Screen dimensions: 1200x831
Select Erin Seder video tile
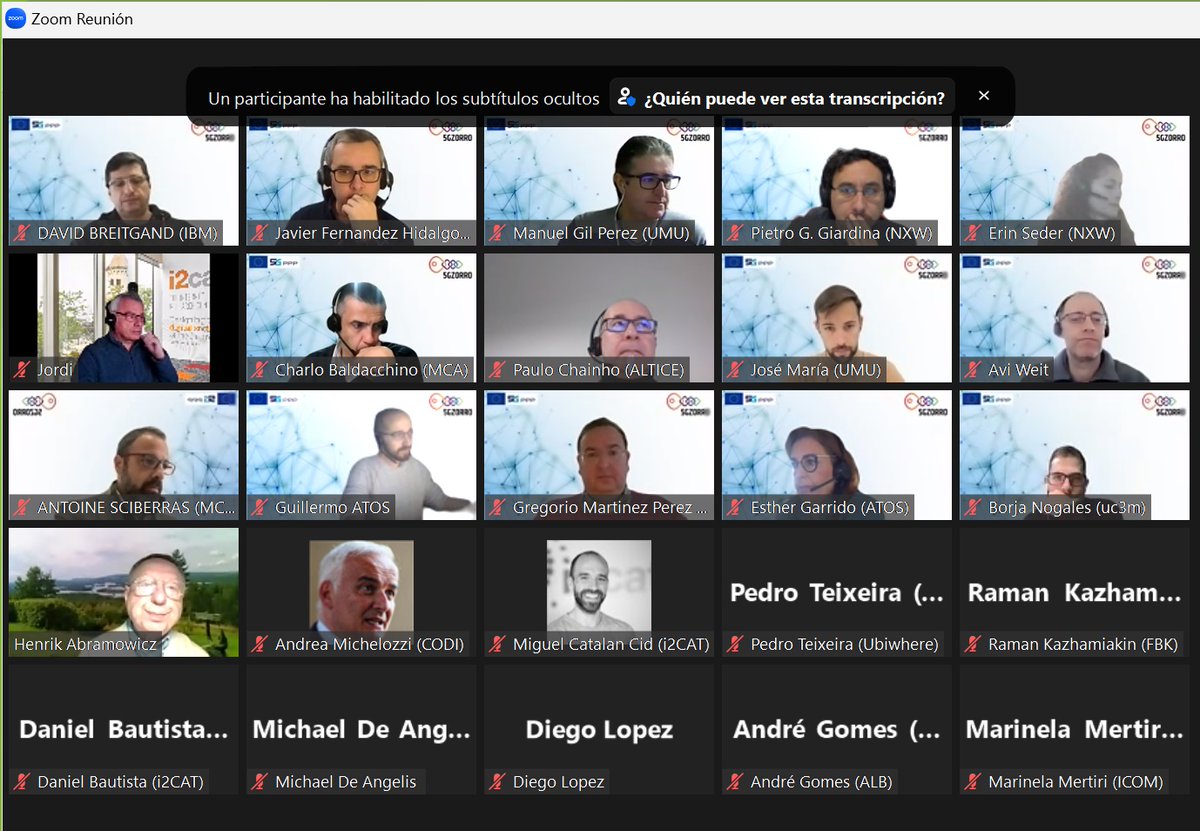(1076, 181)
